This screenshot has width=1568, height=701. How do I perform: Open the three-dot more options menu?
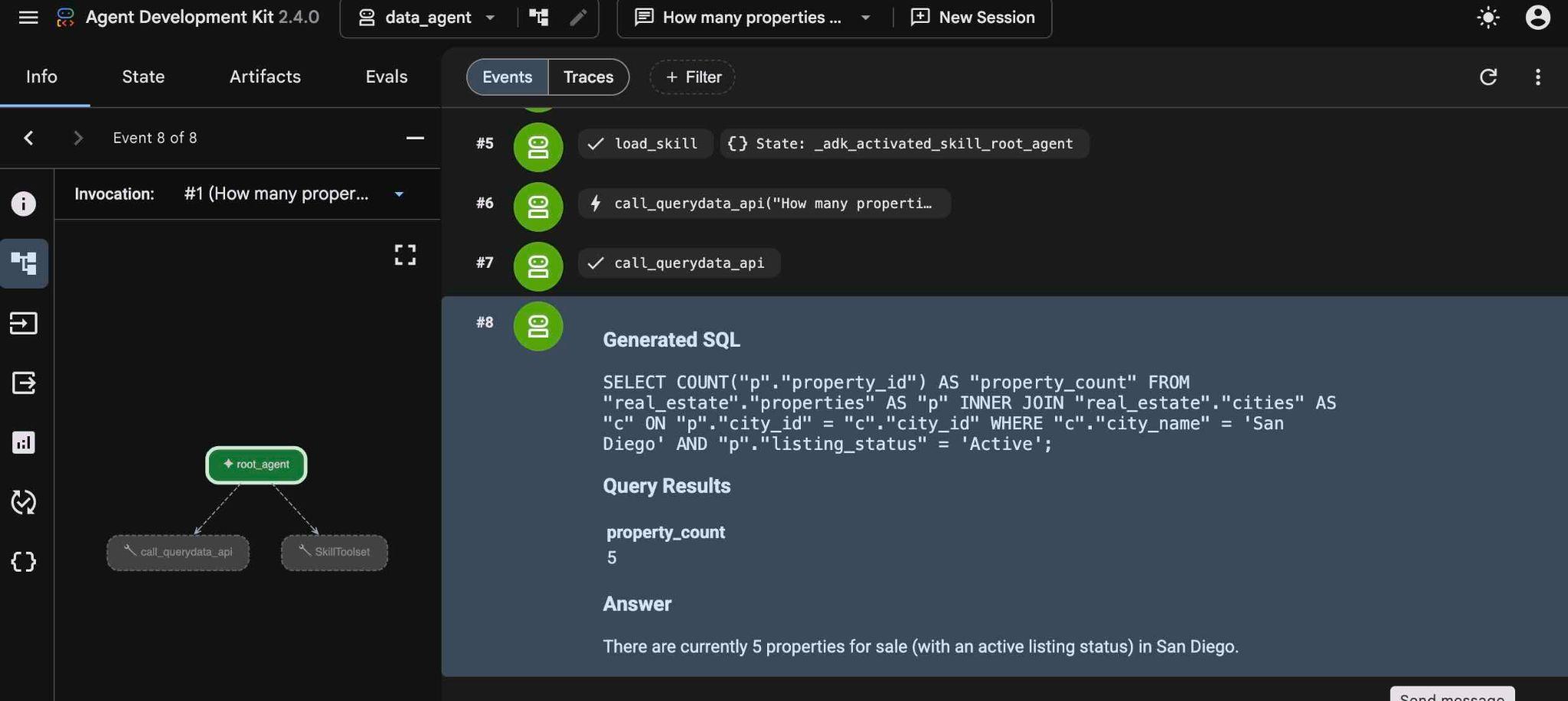coord(1537,77)
